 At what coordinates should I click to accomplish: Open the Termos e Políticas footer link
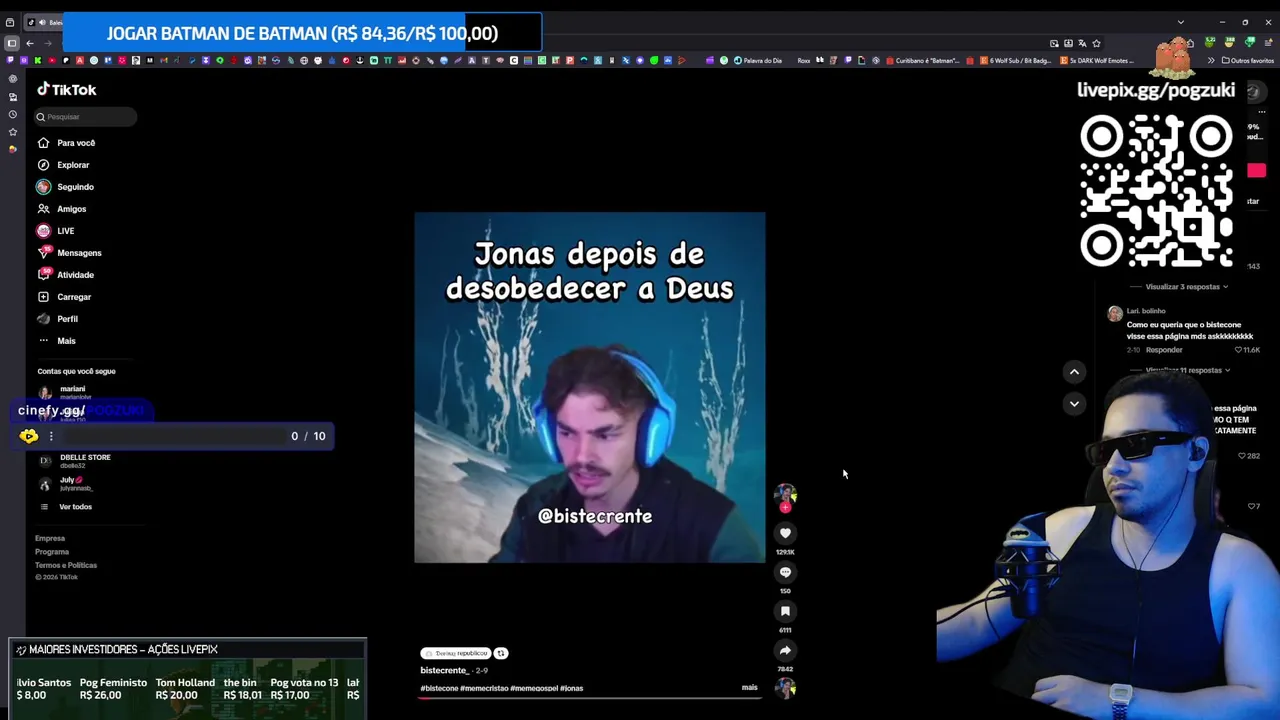point(66,565)
